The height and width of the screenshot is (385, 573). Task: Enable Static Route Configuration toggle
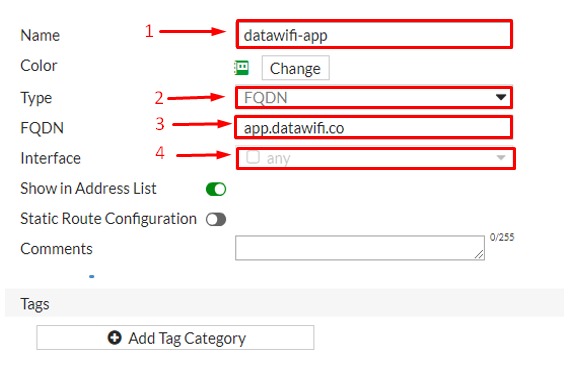pos(216,220)
